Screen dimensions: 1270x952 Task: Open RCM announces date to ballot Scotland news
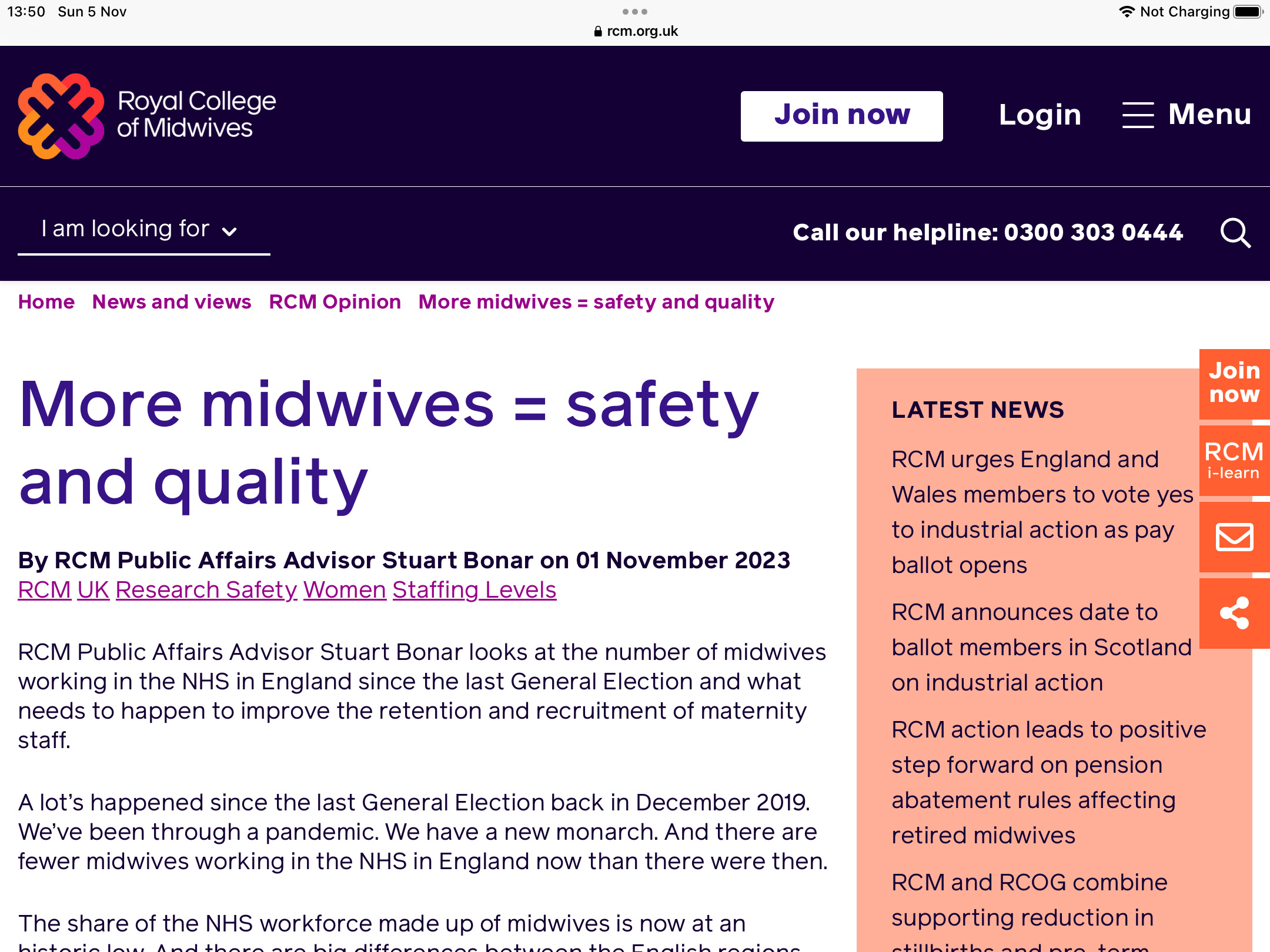click(x=1041, y=647)
